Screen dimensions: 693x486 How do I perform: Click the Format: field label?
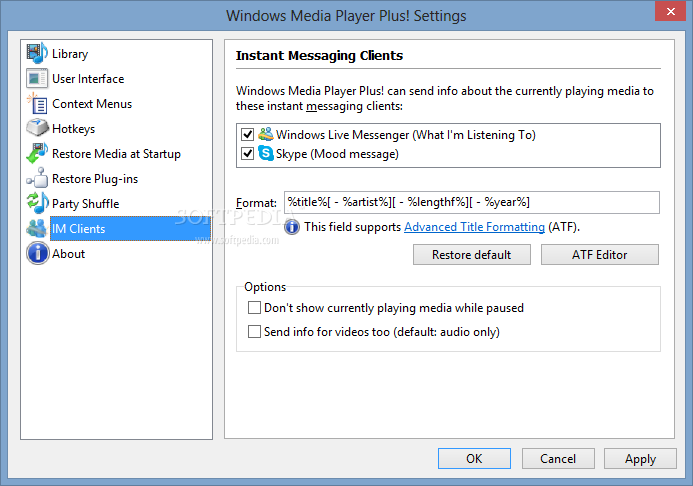point(256,203)
